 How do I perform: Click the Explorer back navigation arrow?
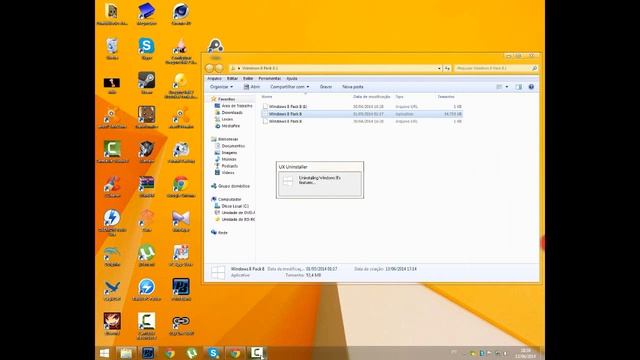coord(210,68)
